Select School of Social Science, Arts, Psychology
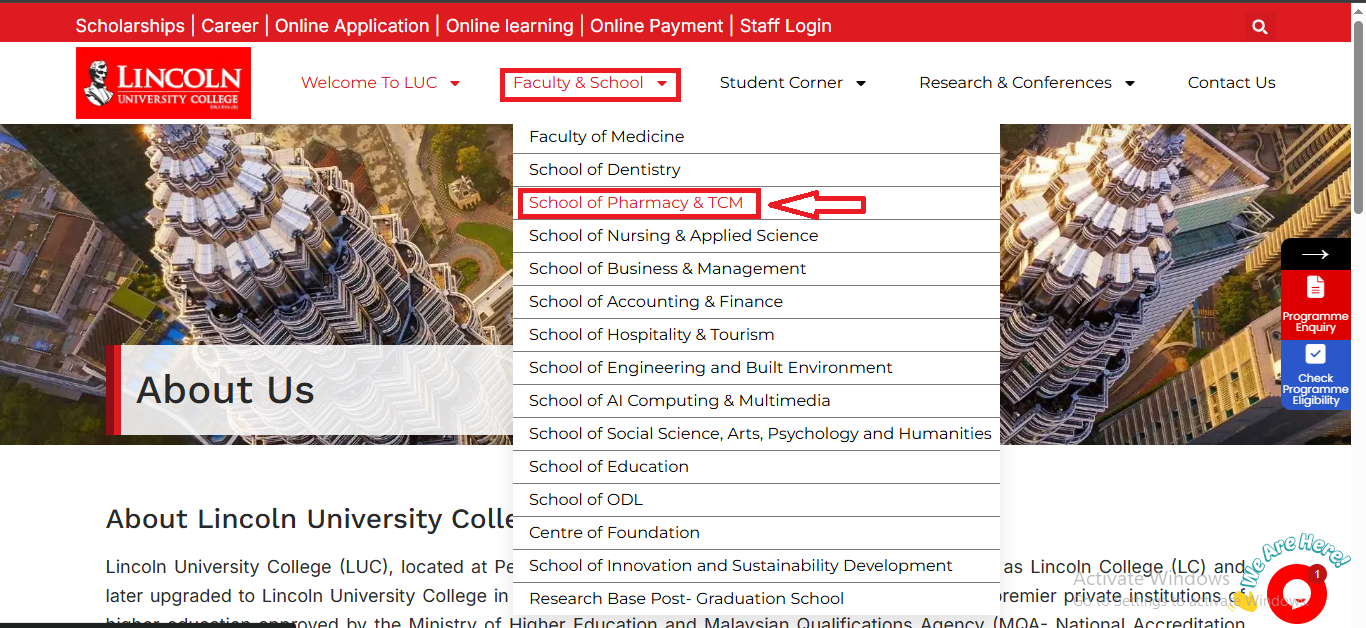This screenshot has width=1366, height=628. (756, 434)
